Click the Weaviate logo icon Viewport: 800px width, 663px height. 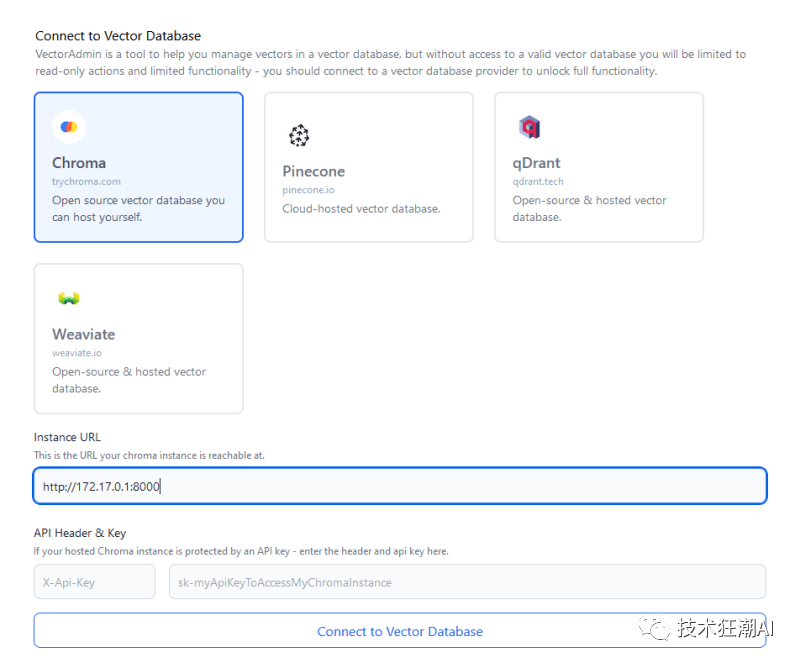click(x=69, y=298)
